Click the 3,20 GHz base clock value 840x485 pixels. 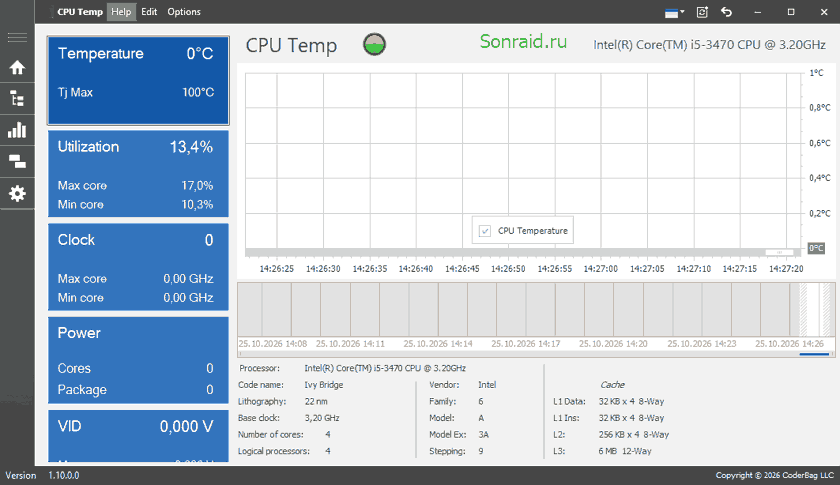tap(322, 418)
